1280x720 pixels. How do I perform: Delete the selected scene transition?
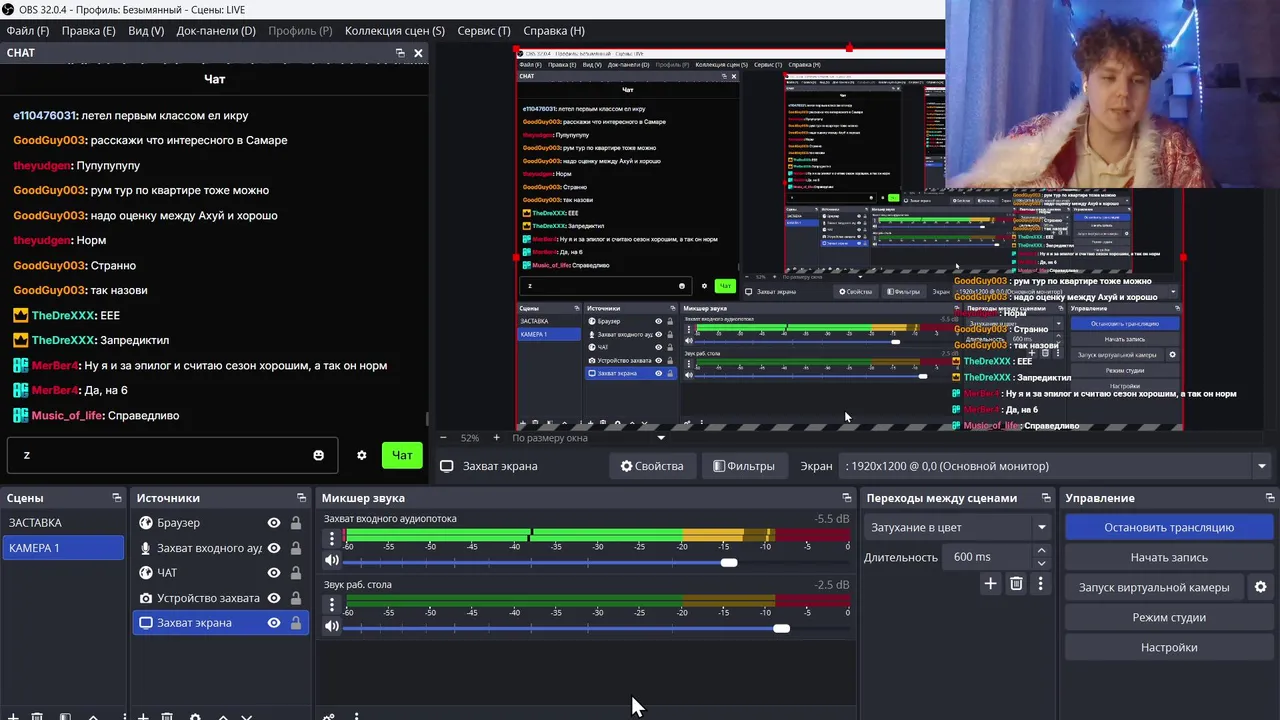tap(1016, 584)
